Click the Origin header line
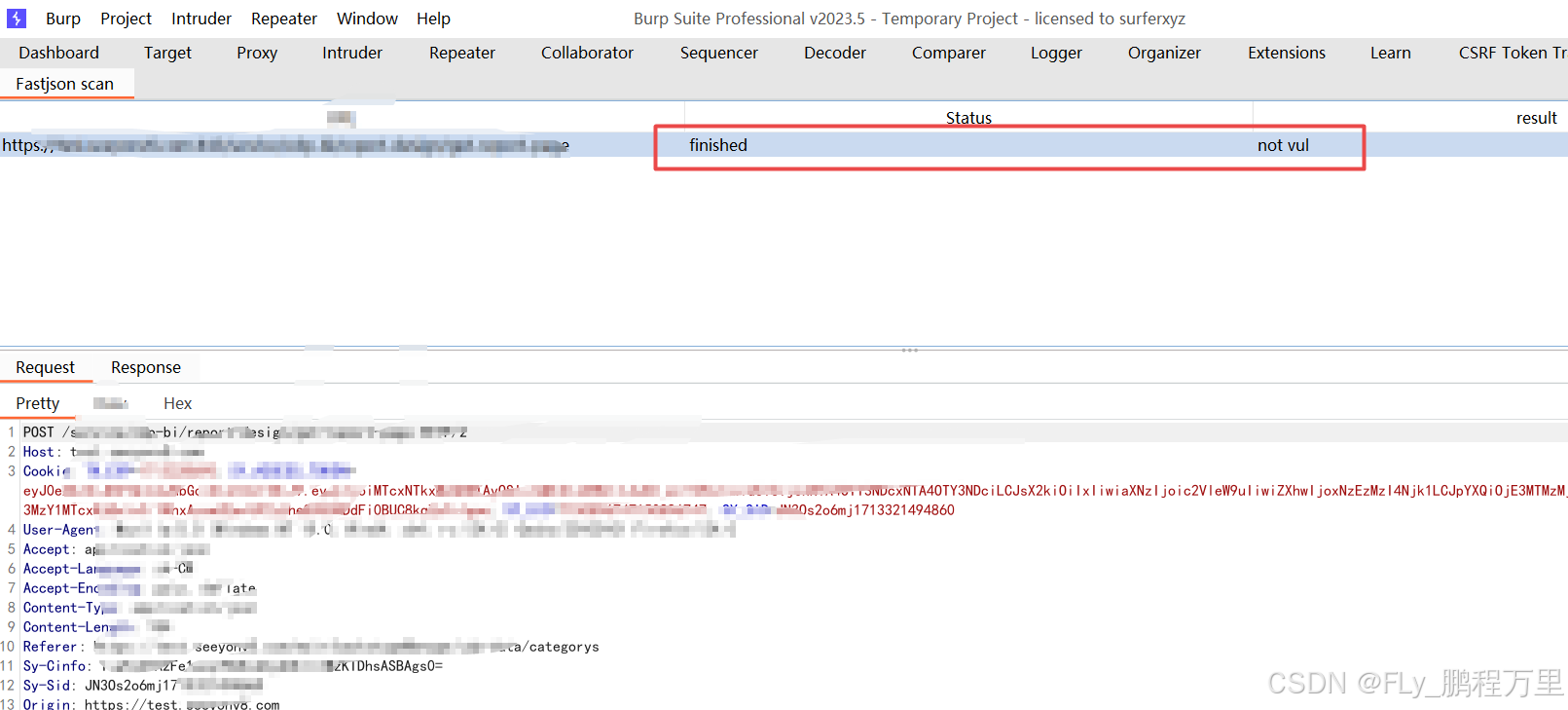This screenshot has width=1568, height=710. pos(151,704)
